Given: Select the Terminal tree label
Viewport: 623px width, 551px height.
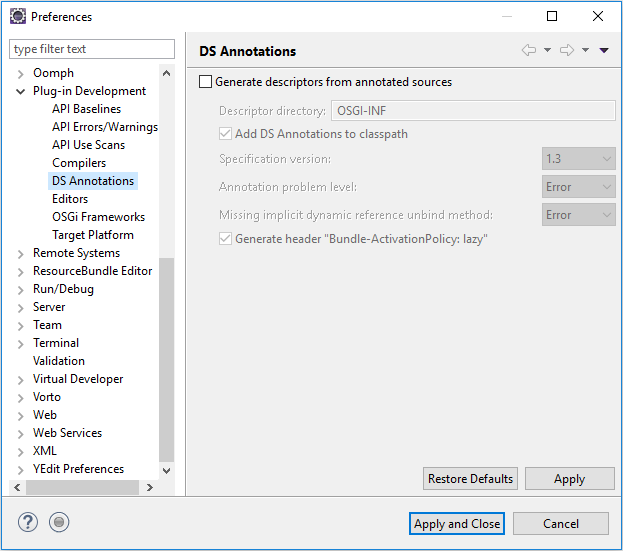Looking at the screenshot, I should click(x=56, y=343).
